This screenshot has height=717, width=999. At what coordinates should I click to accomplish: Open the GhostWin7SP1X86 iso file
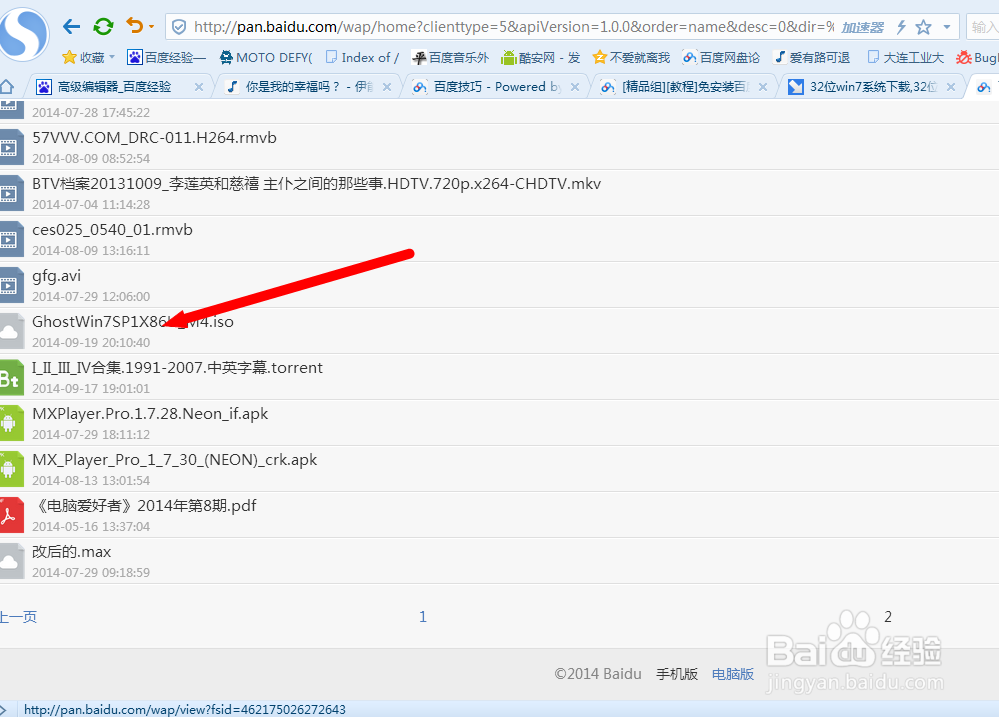pos(133,322)
